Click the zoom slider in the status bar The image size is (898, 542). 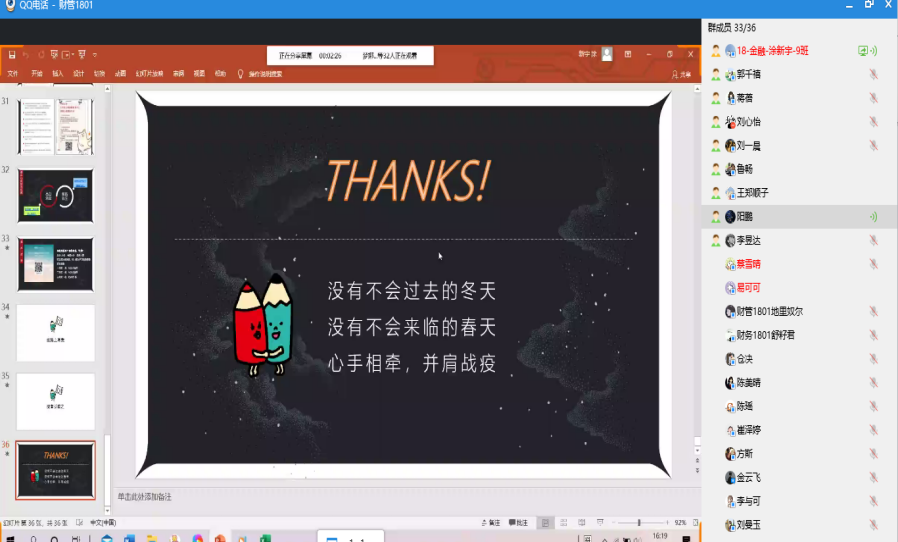point(639,523)
